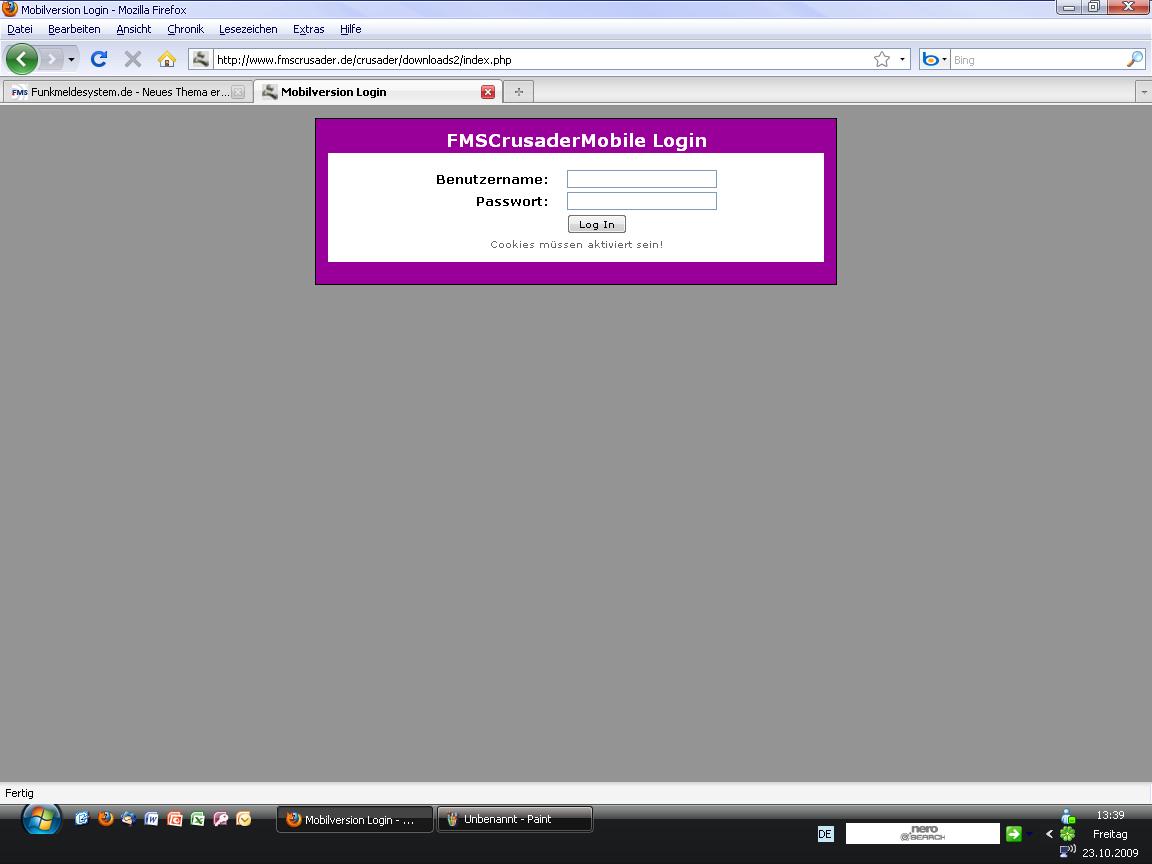Click the Benutzername input field
The image size is (1152, 864).
[641, 179]
